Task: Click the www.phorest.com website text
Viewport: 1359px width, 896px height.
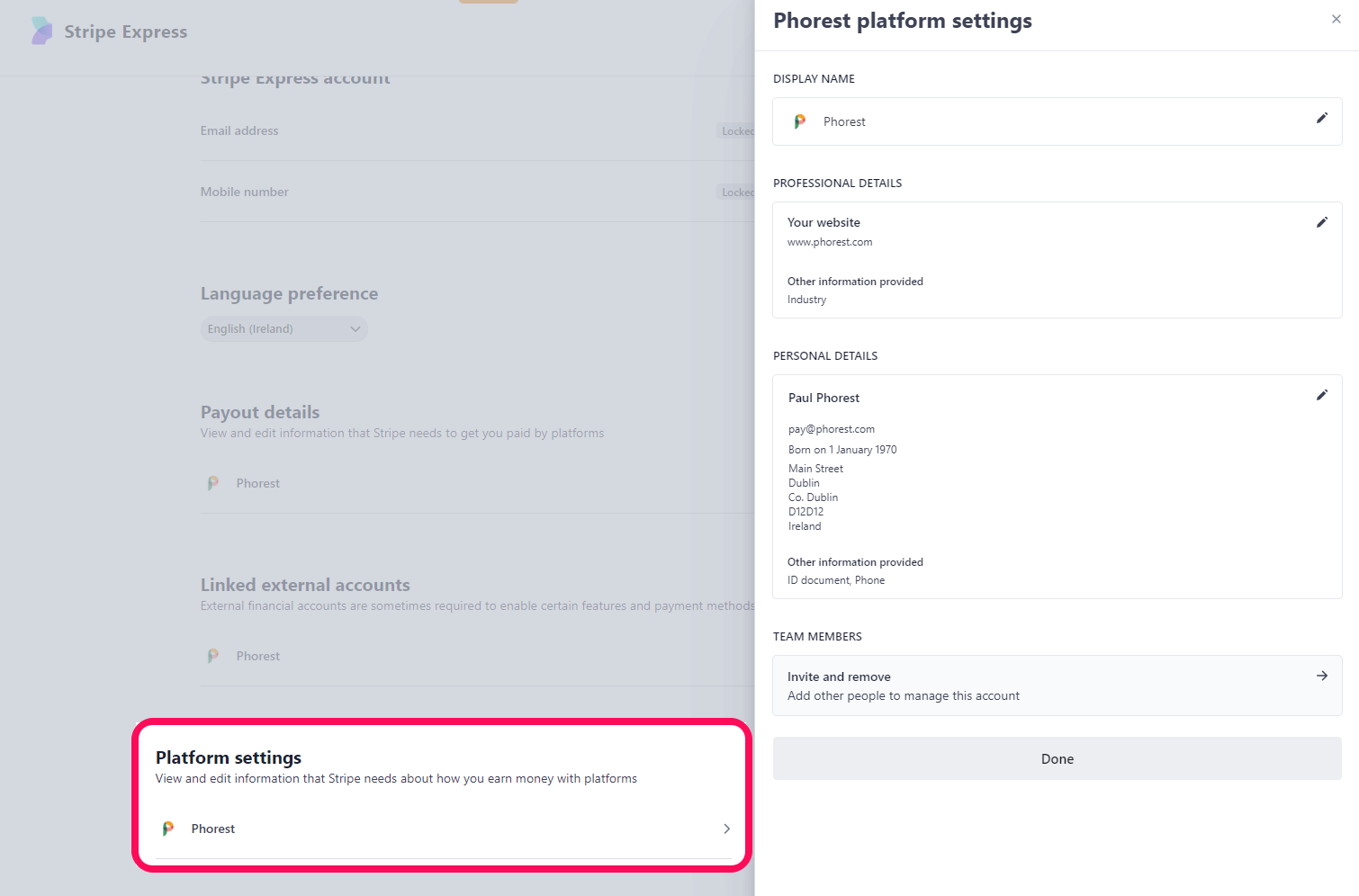Action: click(829, 242)
